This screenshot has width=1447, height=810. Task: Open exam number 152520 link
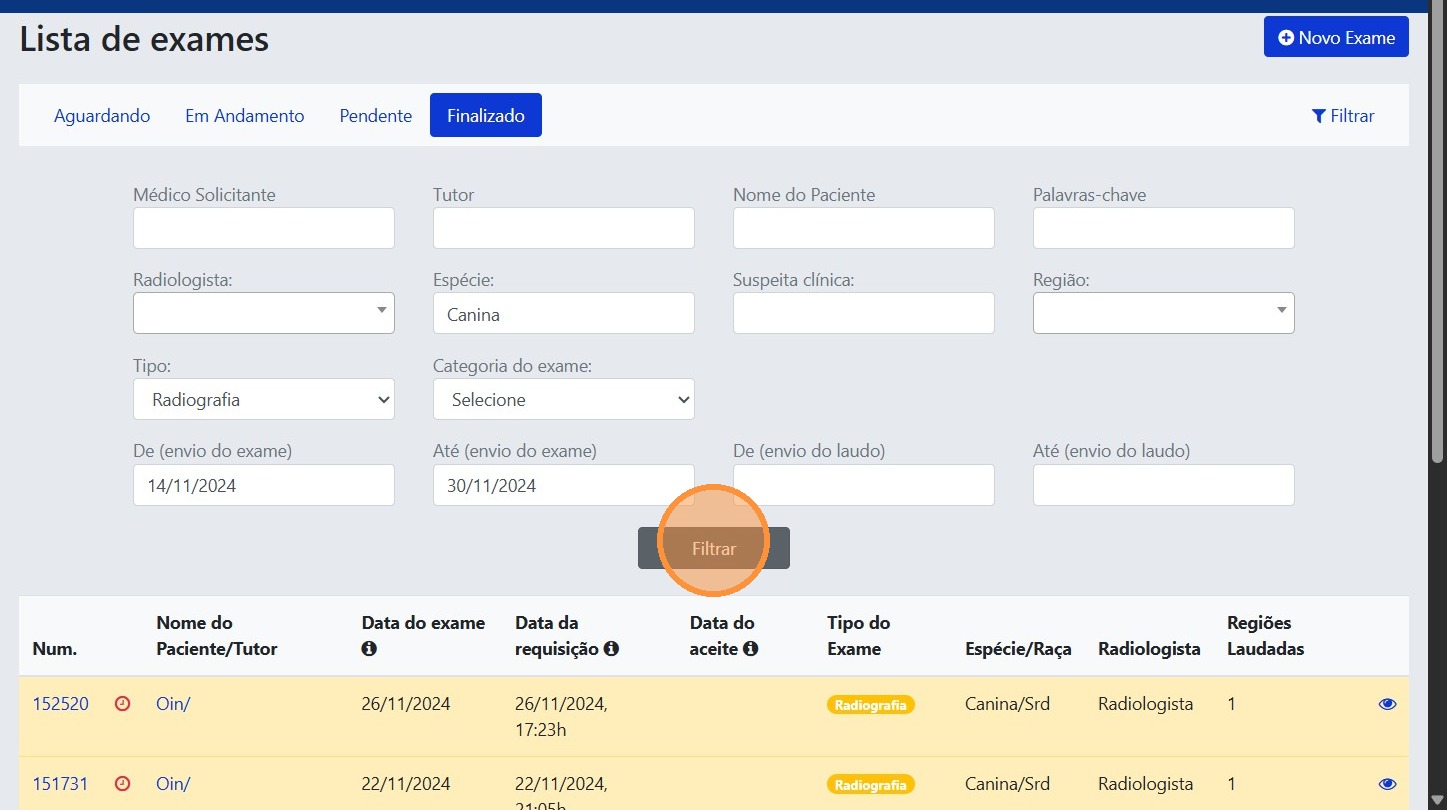pos(61,704)
